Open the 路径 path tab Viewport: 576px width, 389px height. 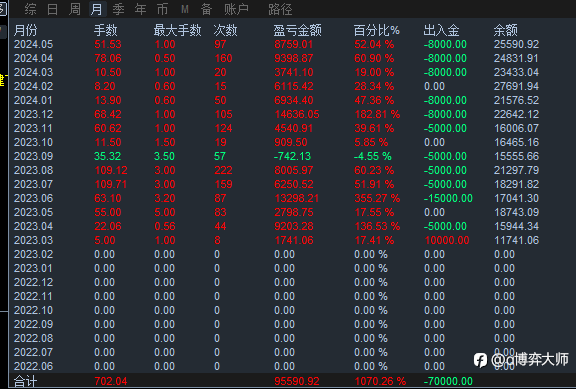coord(280,9)
